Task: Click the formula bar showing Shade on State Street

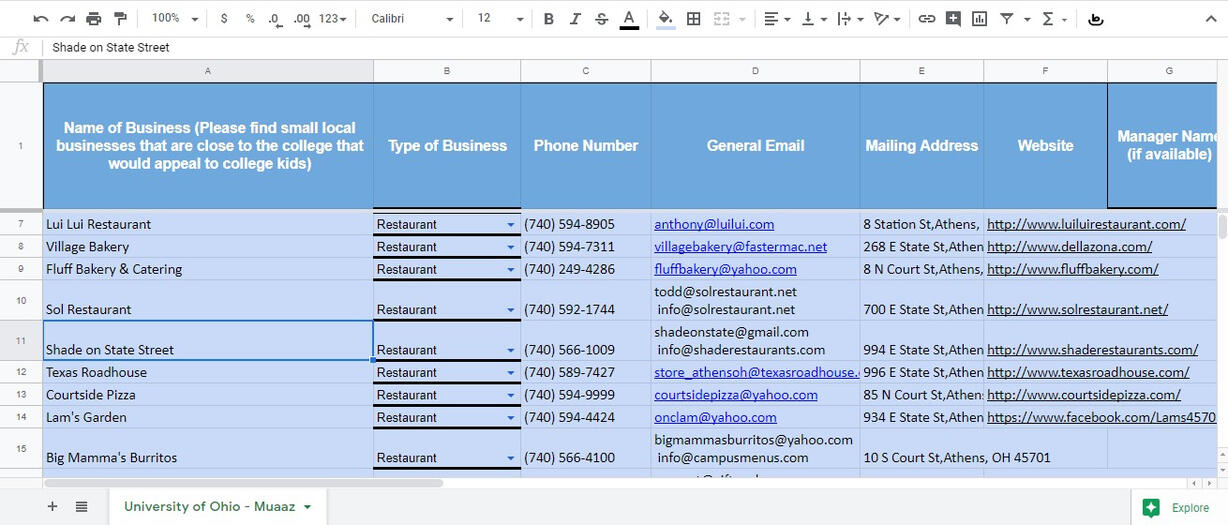Action: tap(635, 47)
